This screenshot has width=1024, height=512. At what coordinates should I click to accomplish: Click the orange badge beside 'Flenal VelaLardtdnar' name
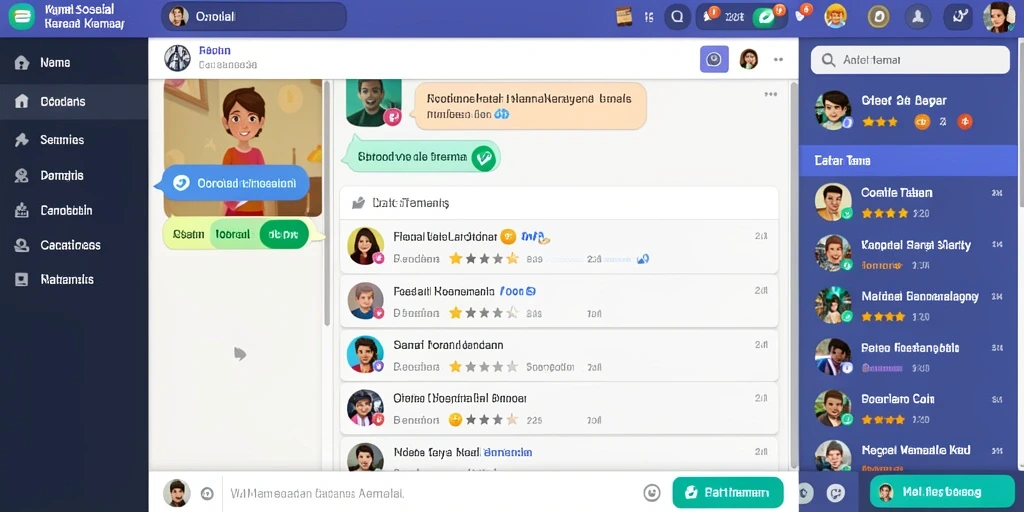pos(508,236)
